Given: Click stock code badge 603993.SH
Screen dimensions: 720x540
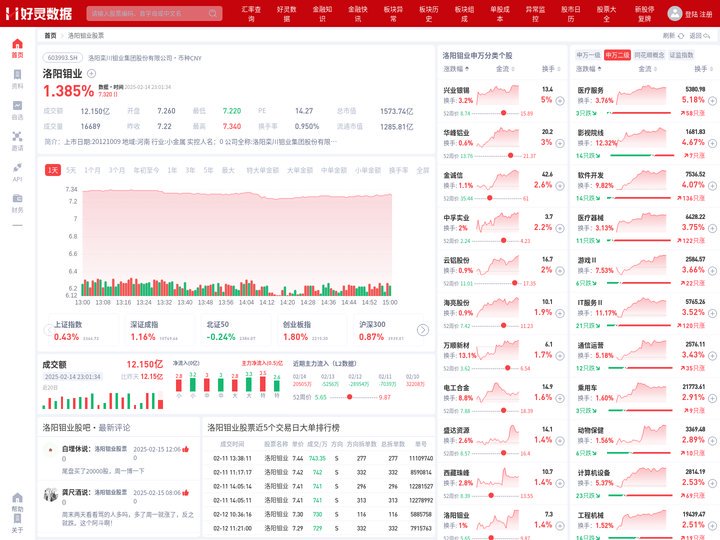Looking at the screenshot, I should click(63, 58).
